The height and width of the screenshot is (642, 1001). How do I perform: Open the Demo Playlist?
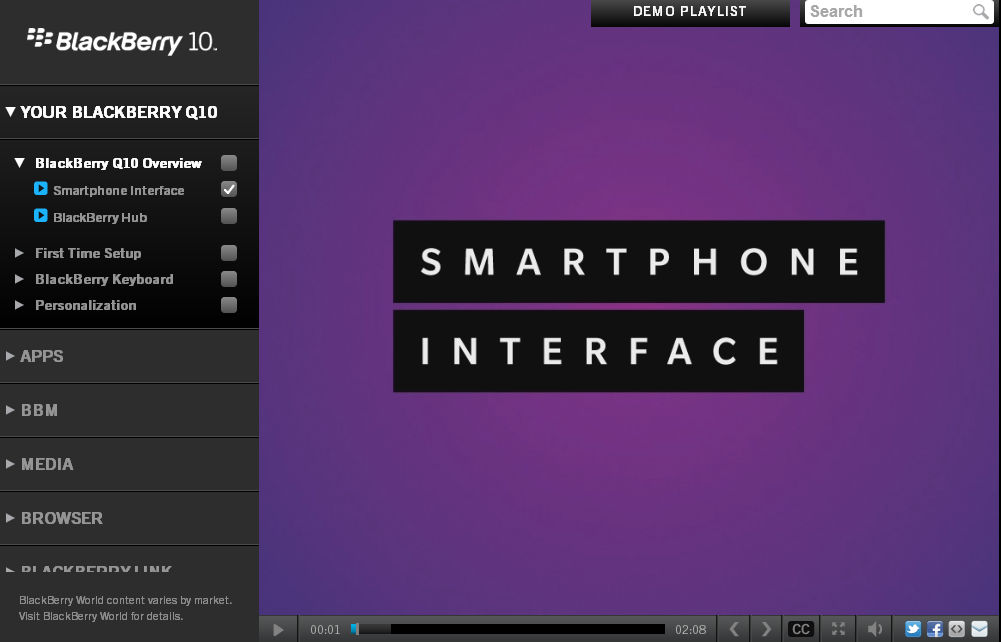(690, 12)
